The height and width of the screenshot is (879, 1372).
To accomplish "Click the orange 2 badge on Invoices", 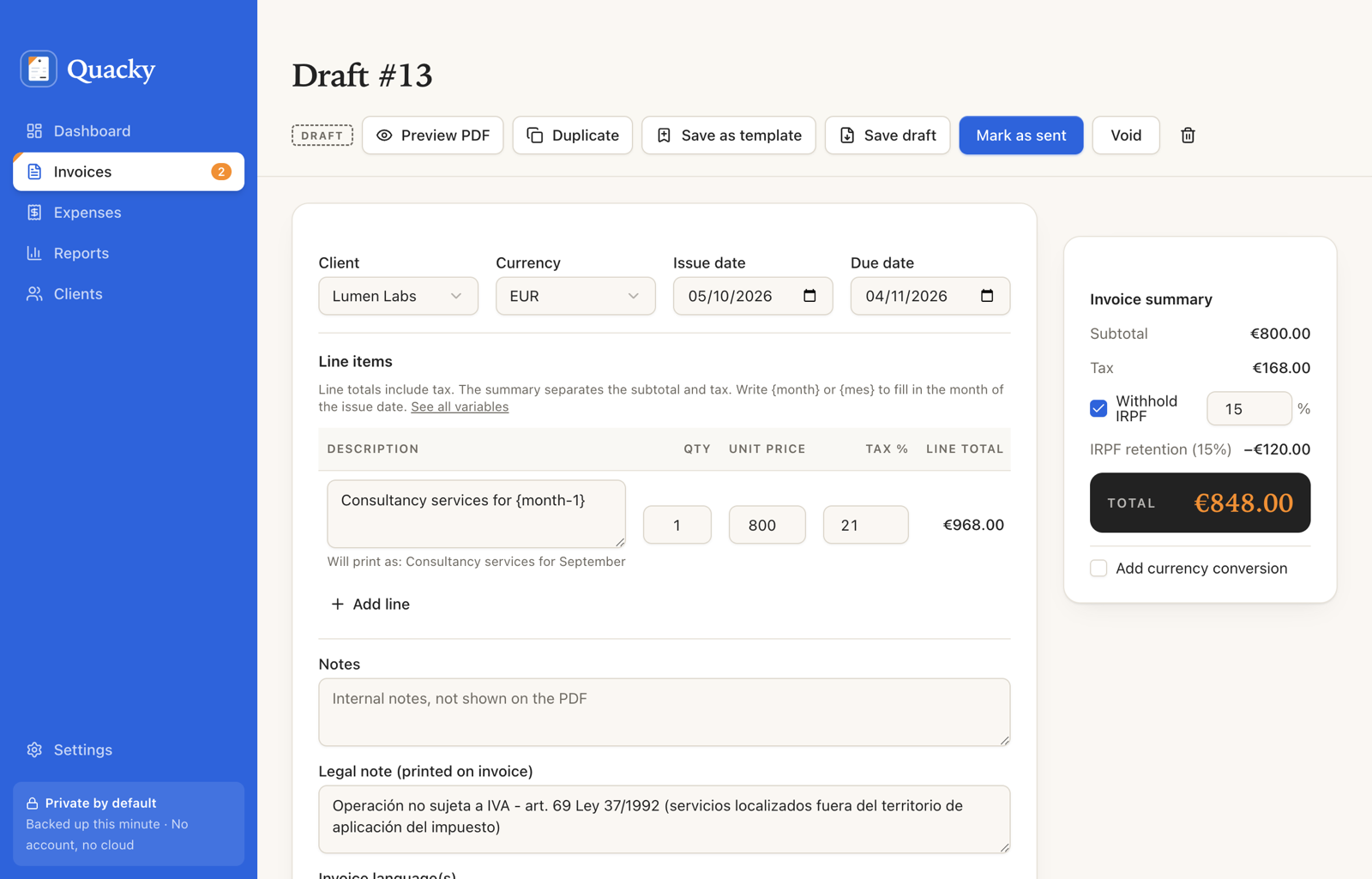I will 221,172.
